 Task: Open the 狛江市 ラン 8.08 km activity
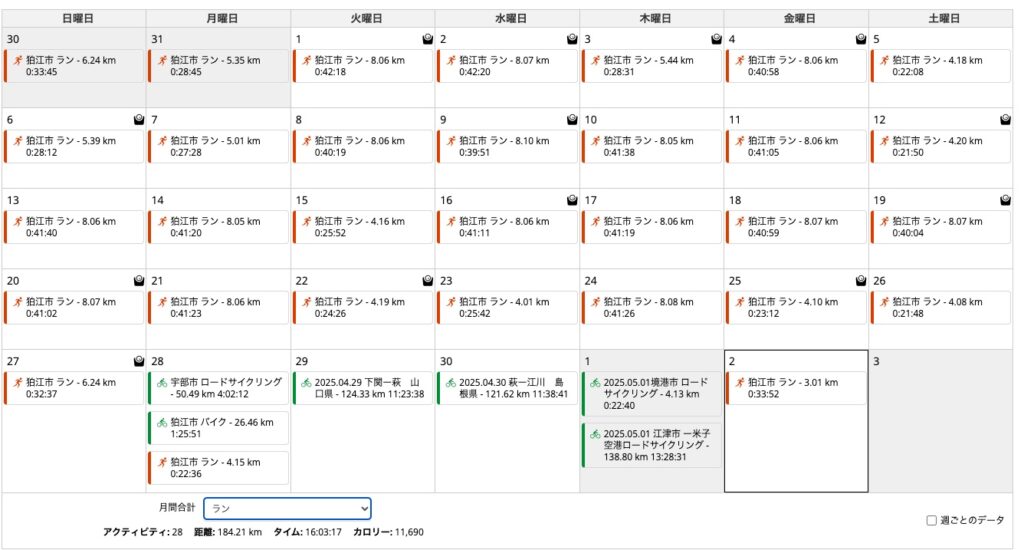[x=652, y=308]
